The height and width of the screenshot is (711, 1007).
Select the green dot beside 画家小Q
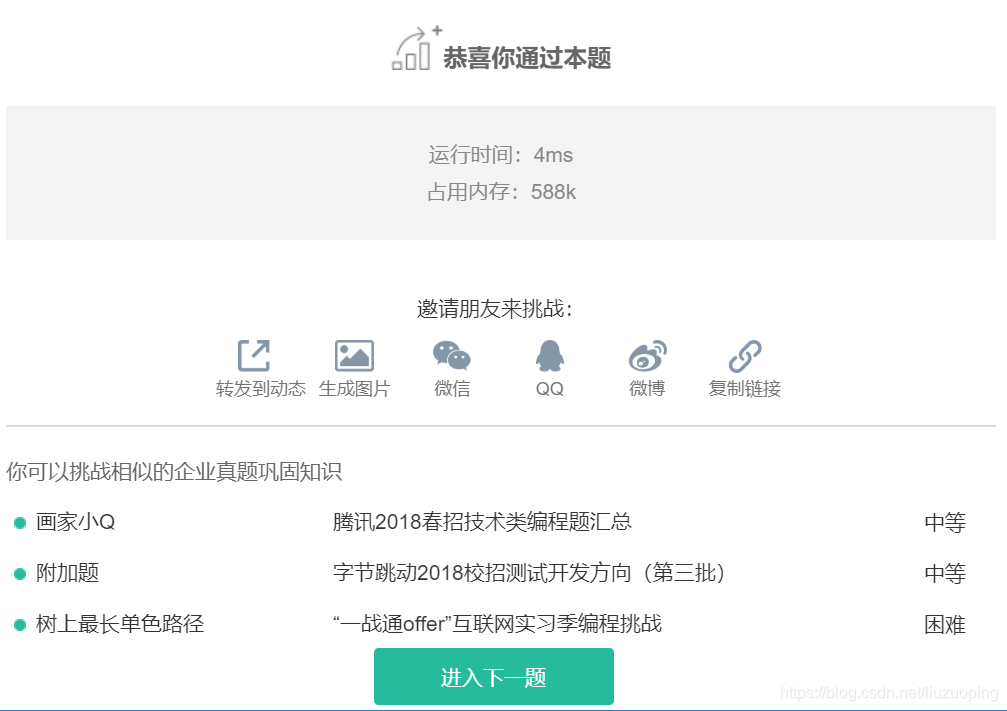coord(20,523)
